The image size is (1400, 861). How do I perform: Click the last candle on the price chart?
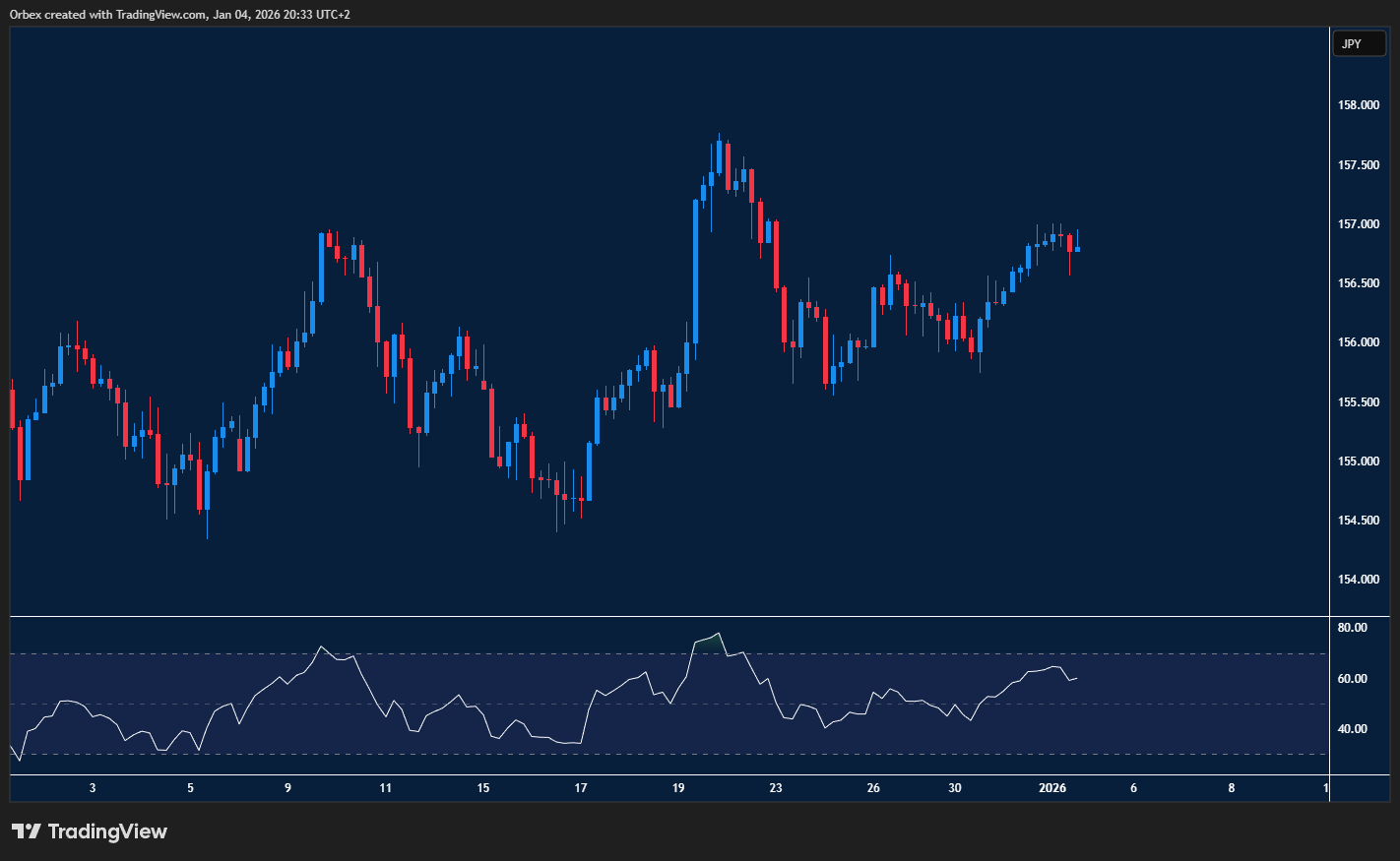pyautogui.click(x=1077, y=248)
